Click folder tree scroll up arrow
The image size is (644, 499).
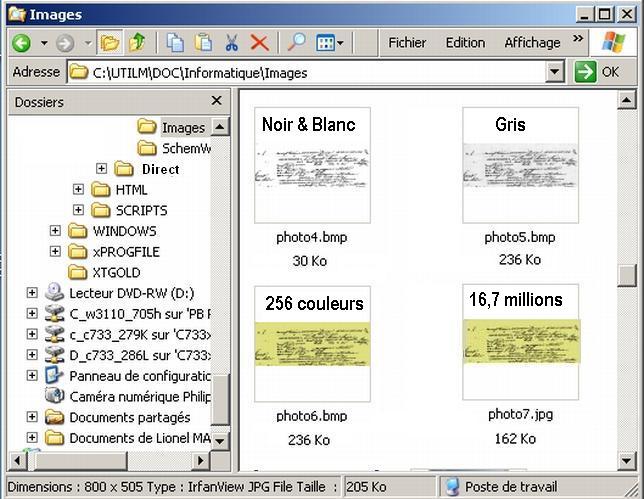tap(220, 126)
